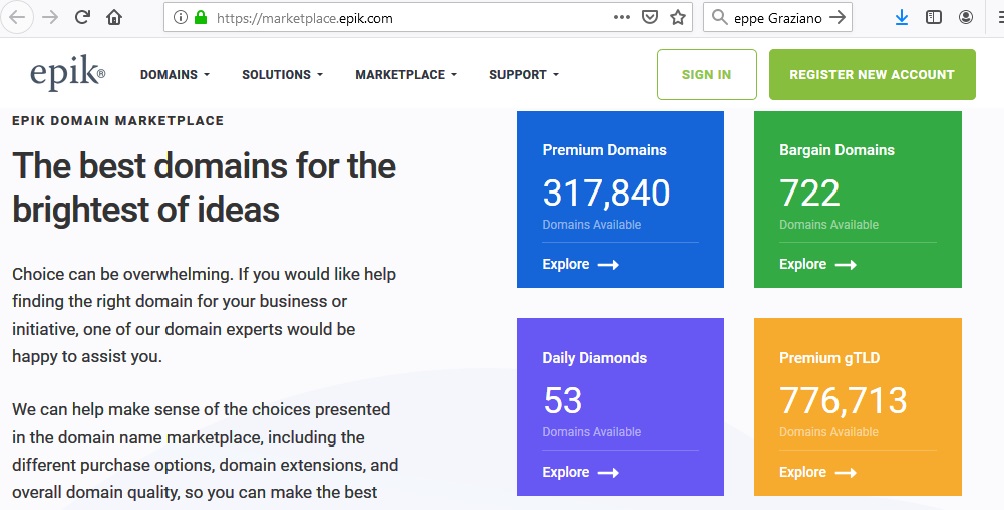Open the SUPPORT dropdown menu

pyautogui.click(x=523, y=75)
